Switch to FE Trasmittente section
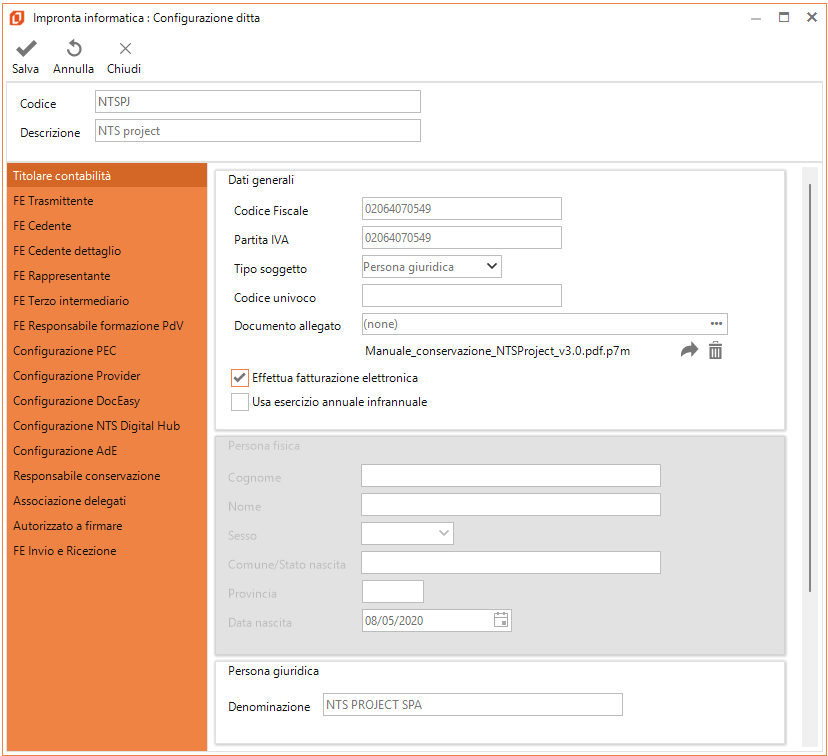This screenshot has width=828, height=756. click(x=54, y=201)
